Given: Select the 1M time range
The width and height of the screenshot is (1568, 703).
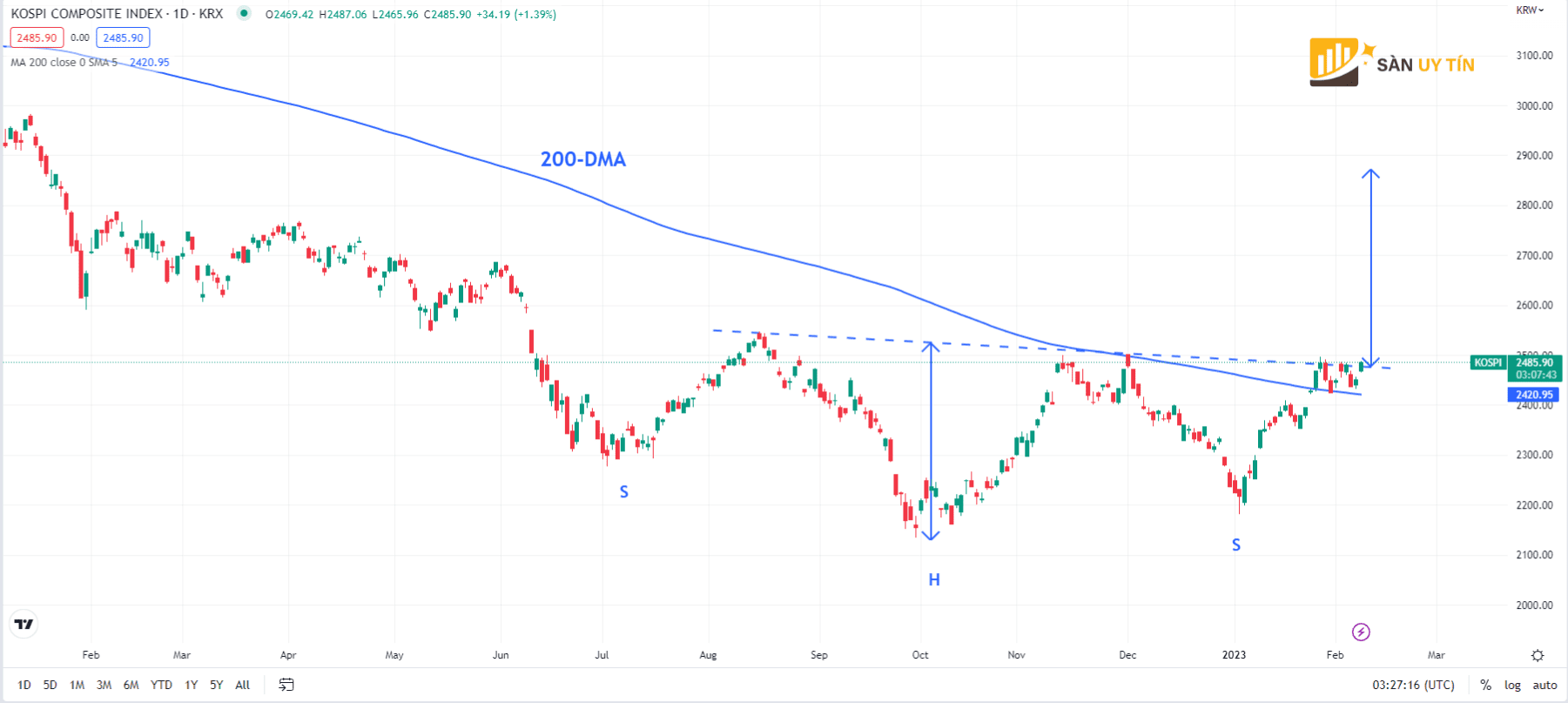Looking at the screenshot, I should click(x=77, y=685).
